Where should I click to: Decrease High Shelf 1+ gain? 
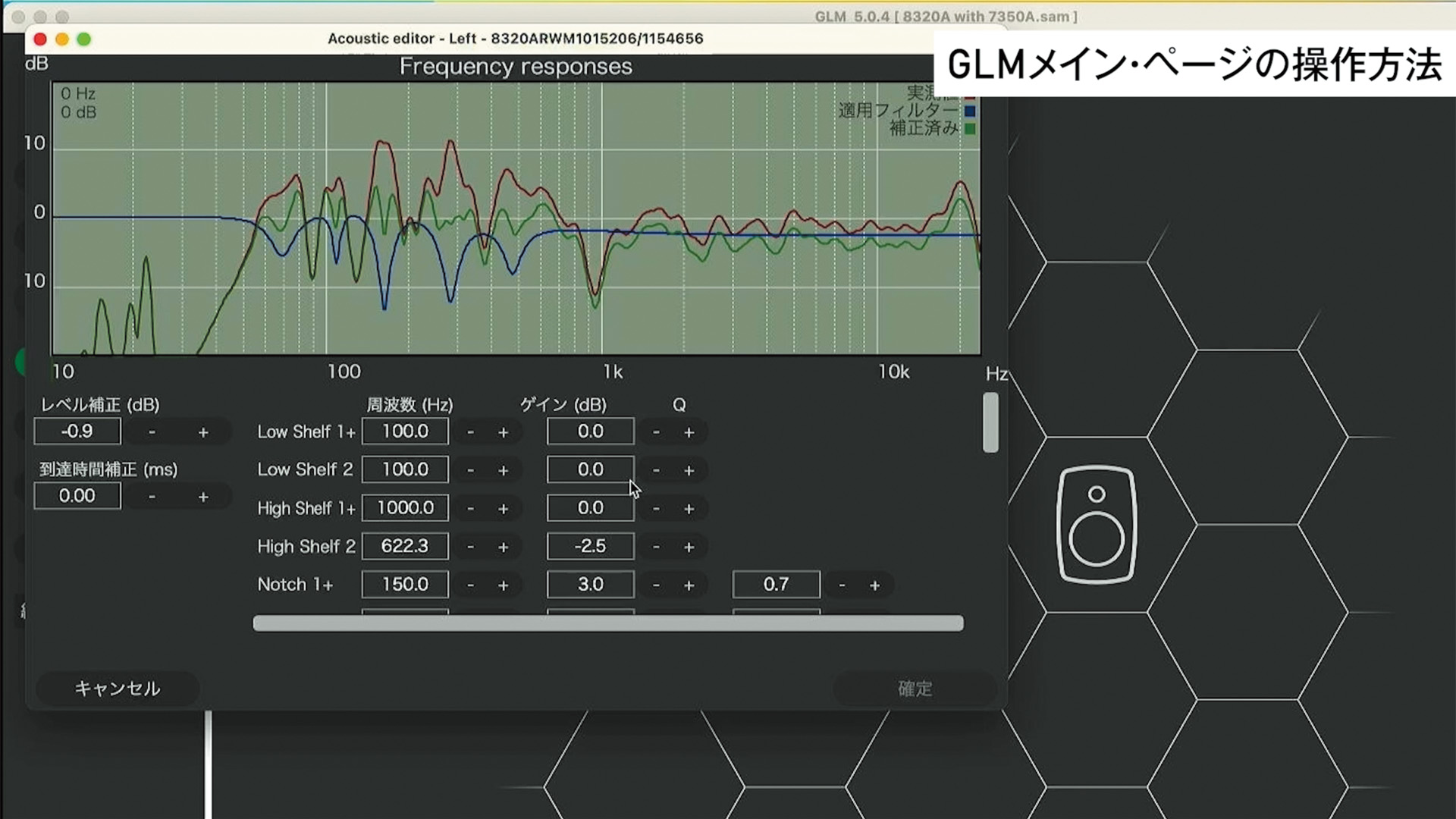point(656,509)
